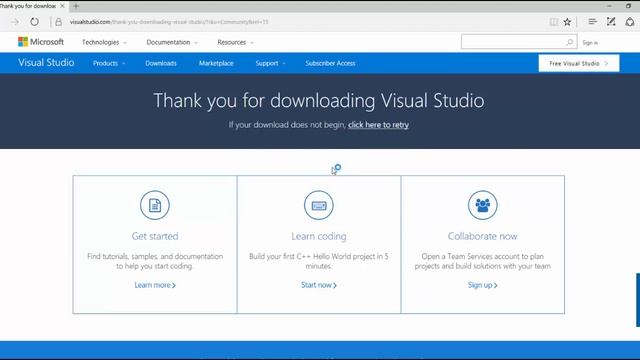Expand the Support menu
The image size is (640, 360).
270,63
